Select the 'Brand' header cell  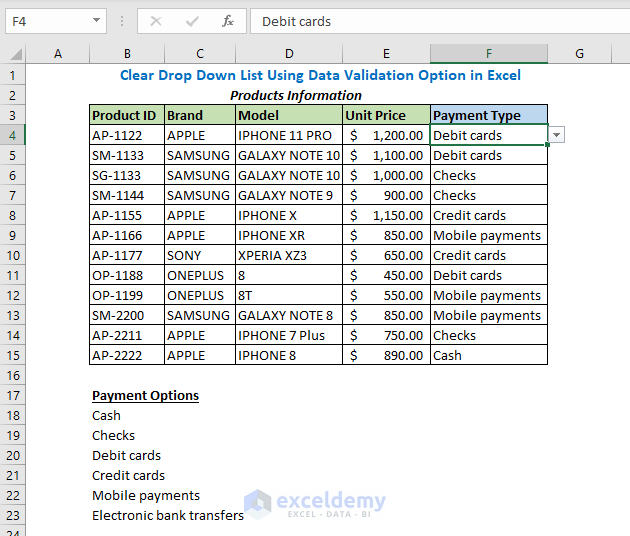[200, 115]
